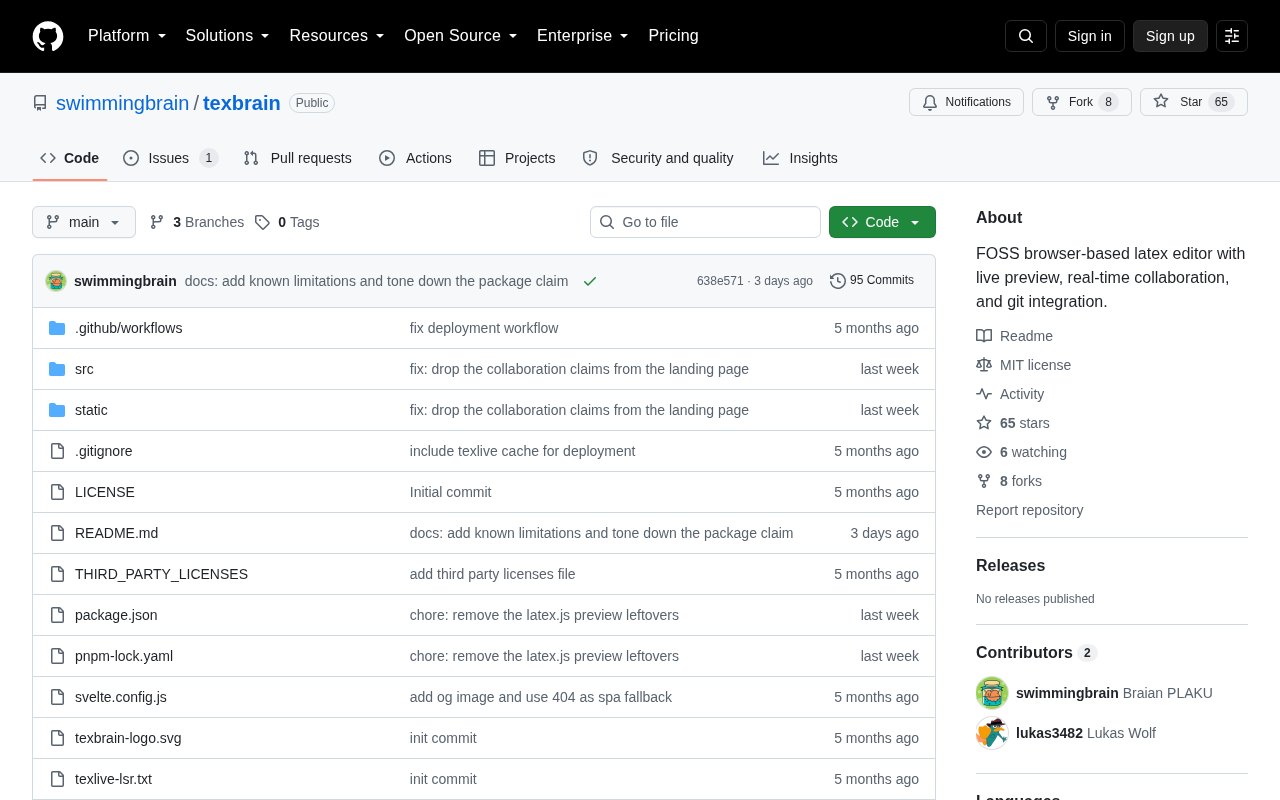Expand the Resources menu
Image resolution: width=1280 pixels, height=800 pixels.
(x=337, y=36)
